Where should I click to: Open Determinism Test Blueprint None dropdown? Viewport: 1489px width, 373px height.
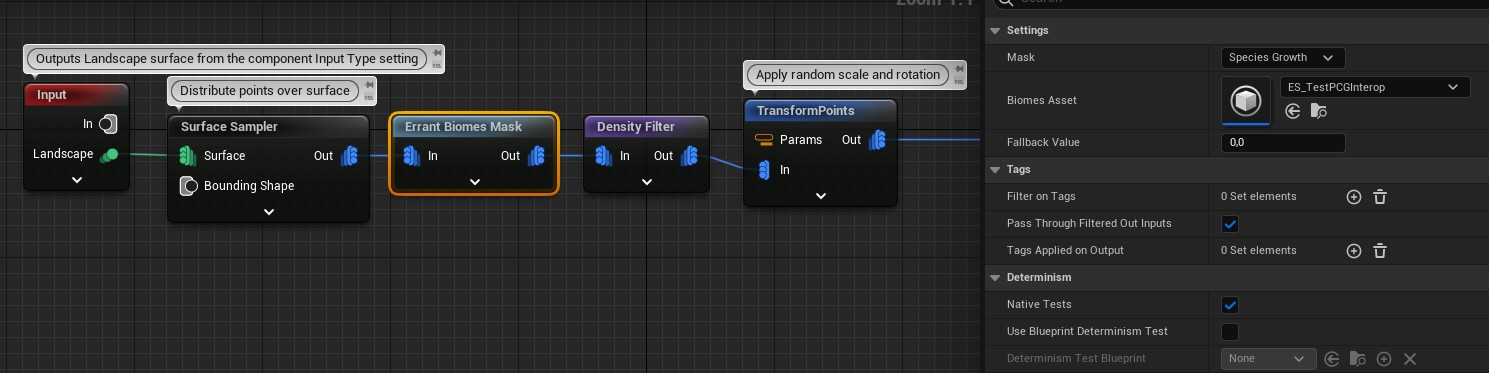click(1268, 358)
